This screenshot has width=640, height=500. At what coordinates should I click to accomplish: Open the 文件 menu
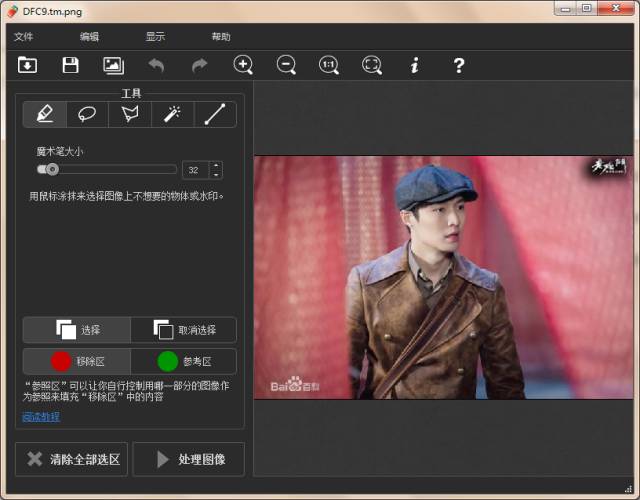pyautogui.click(x=24, y=37)
